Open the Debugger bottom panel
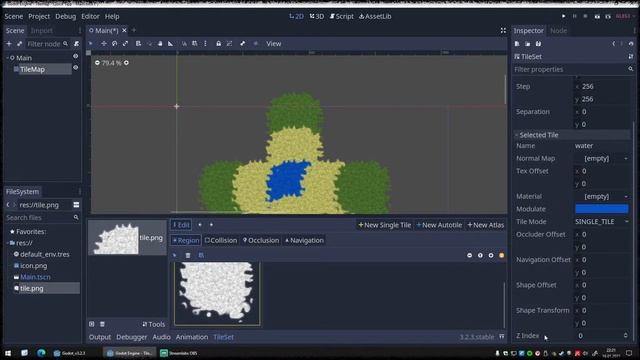The image size is (640, 360). click(x=131, y=337)
